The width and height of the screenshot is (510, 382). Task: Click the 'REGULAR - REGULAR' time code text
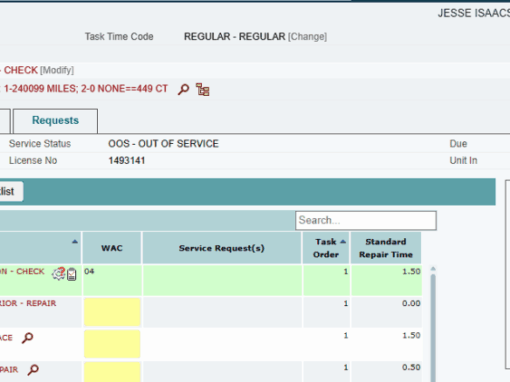click(x=235, y=37)
